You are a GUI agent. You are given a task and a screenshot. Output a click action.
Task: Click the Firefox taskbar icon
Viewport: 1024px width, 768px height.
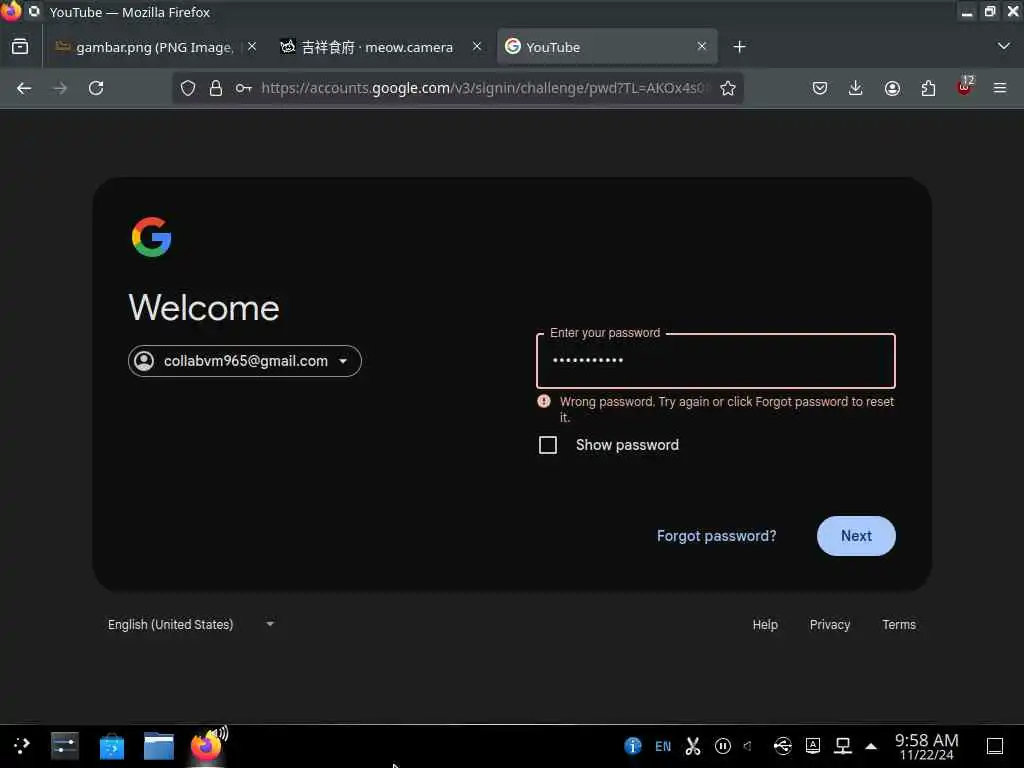click(x=206, y=745)
